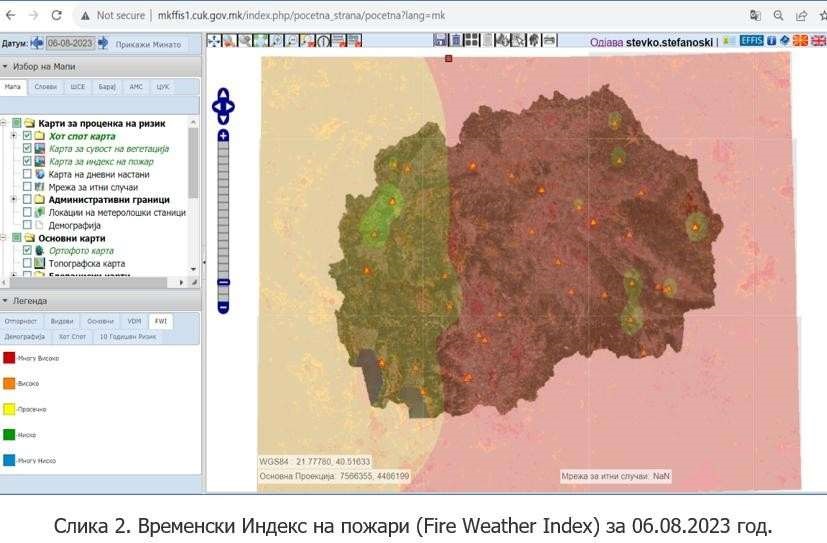Click the map zoom level slider track
The width and height of the screenshot is (827, 543).
[x=223, y=220]
